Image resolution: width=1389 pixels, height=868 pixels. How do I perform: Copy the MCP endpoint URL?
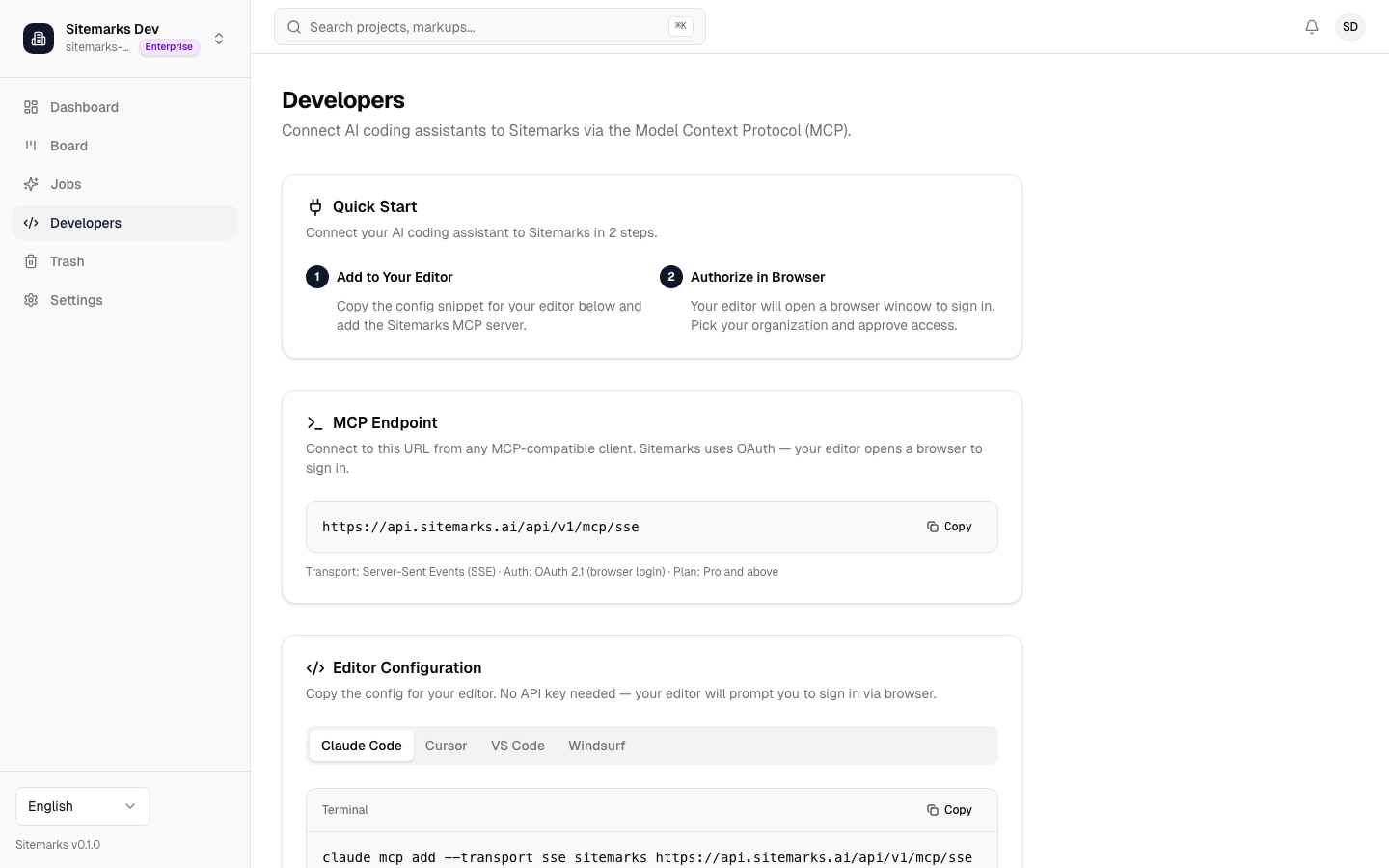click(949, 527)
